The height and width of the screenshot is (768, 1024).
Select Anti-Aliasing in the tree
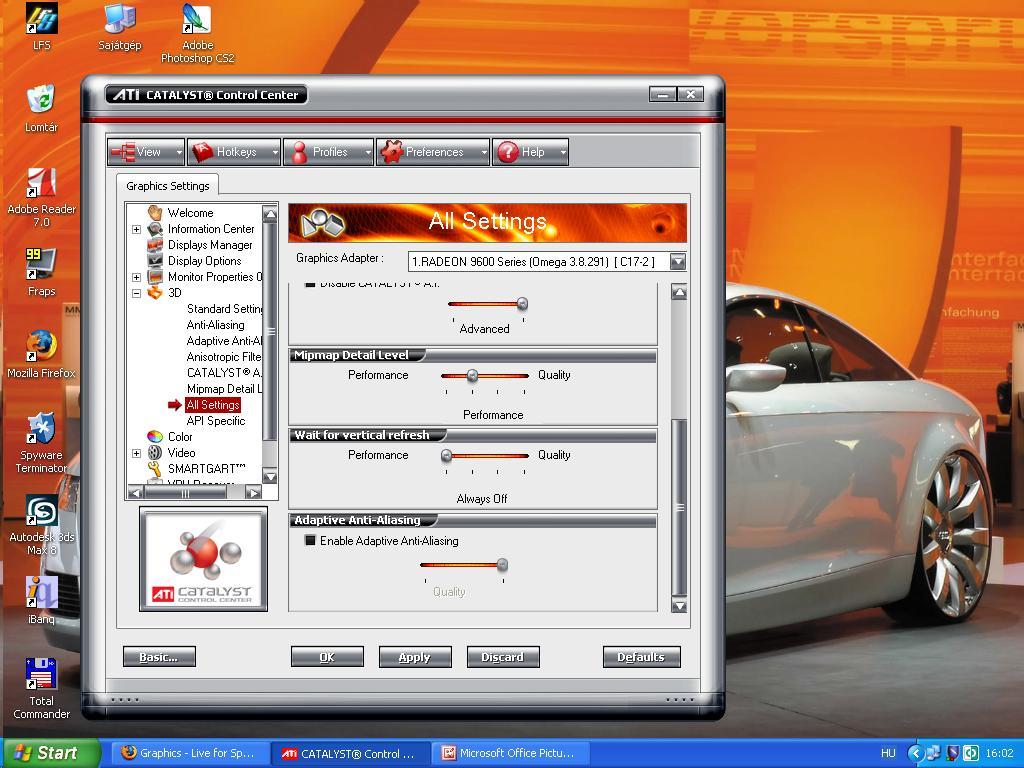(x=216, y=325)
